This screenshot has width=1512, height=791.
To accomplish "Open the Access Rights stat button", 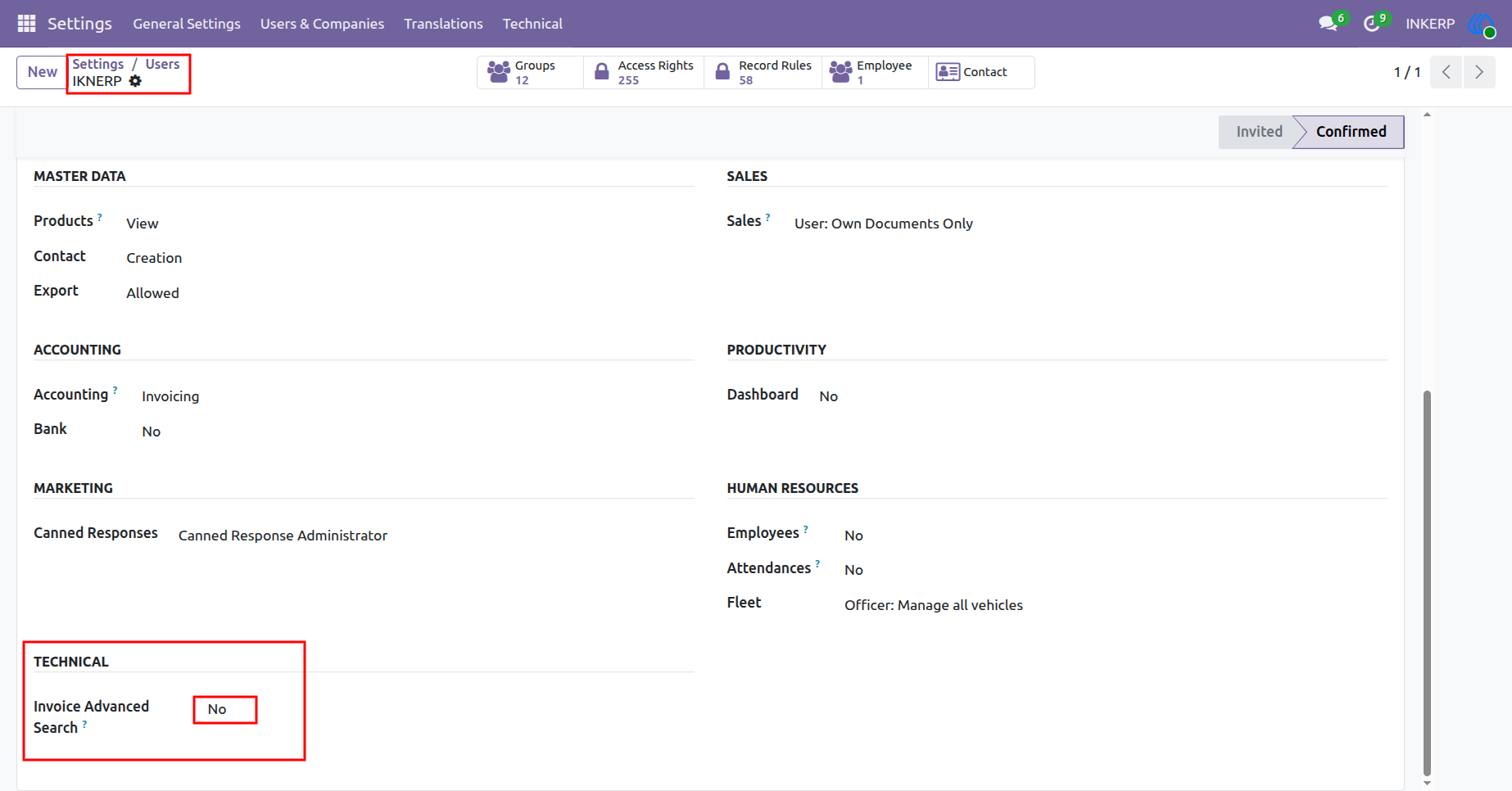I will click(x=644, y=72).
